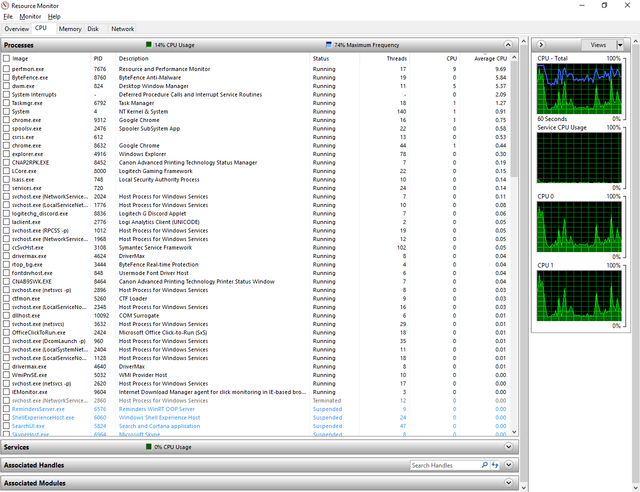Select the WmiPrvSE.exe process name
Viewport: 640px width, 492px height.
click(x=29, y=375)
